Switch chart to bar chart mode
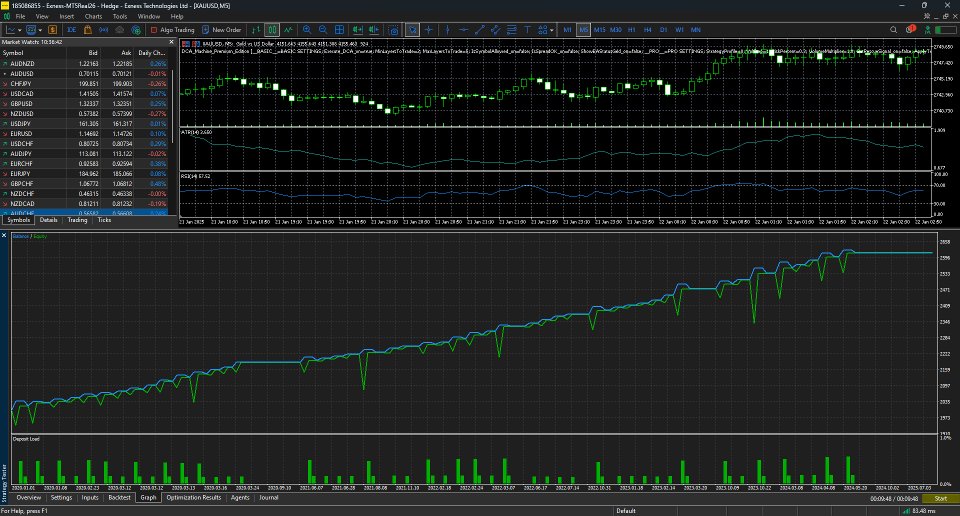This screenshot has height=516, width=960. click(256, 29)
